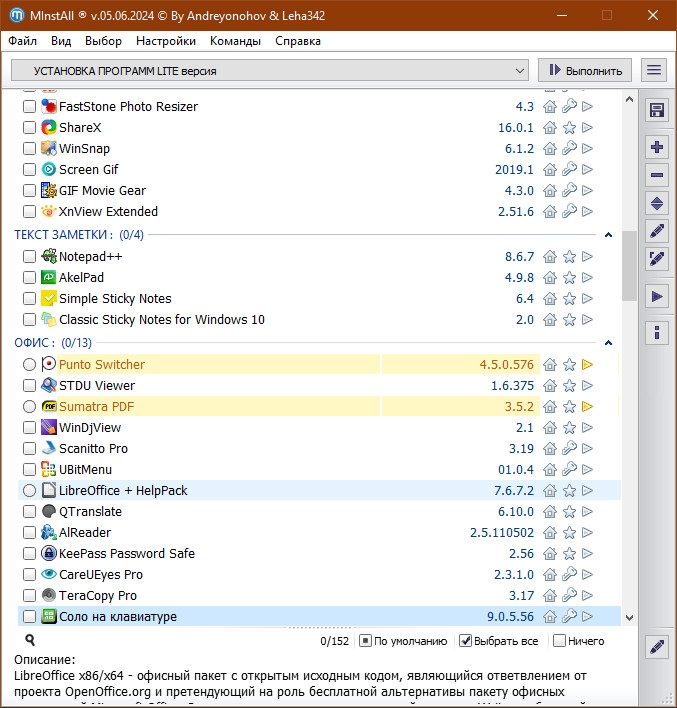Screen dimensions: 677x708
Task: Click the play icon for XnView Extended
Action: [587, 211]
